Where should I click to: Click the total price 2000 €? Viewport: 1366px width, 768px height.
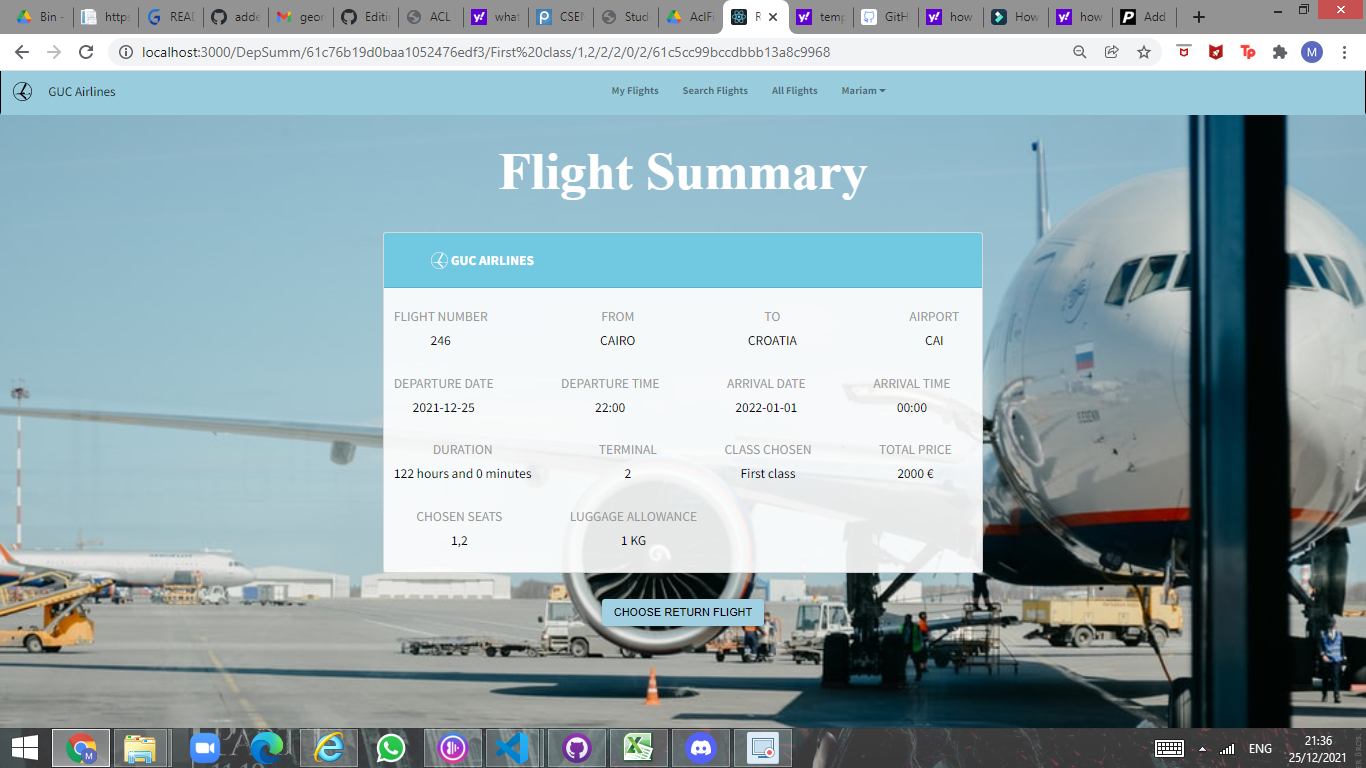[x=915, y=474]
